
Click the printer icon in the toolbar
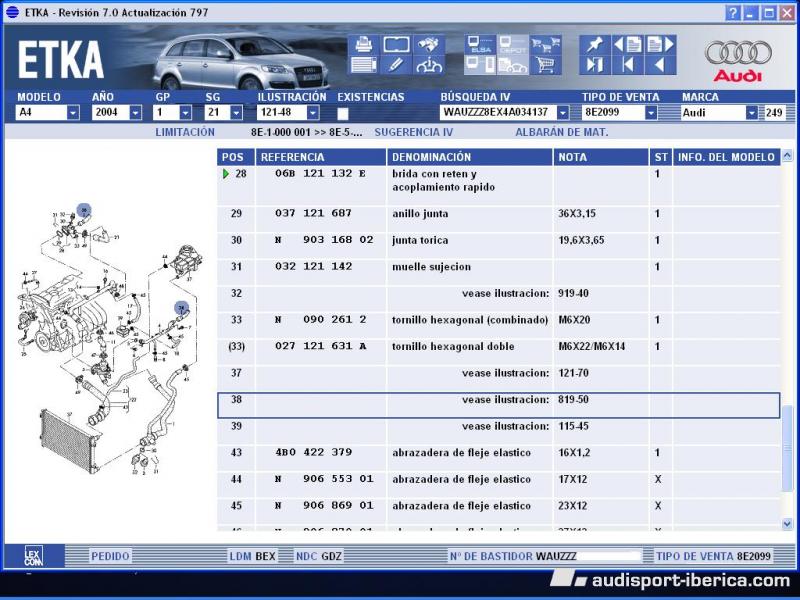coord(363,44)
